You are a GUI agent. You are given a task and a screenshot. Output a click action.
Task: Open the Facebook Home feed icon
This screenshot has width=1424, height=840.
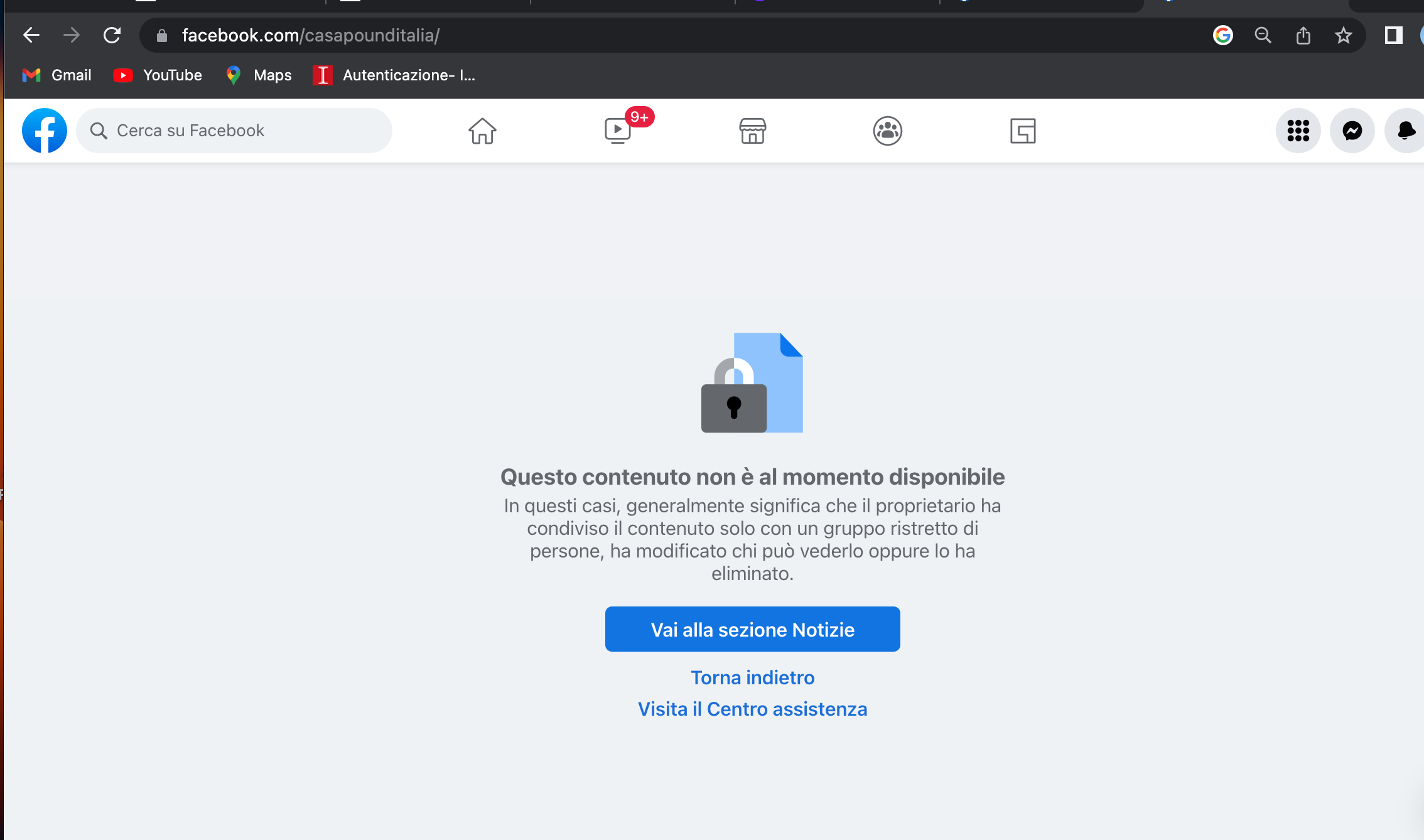pos(482,131)
